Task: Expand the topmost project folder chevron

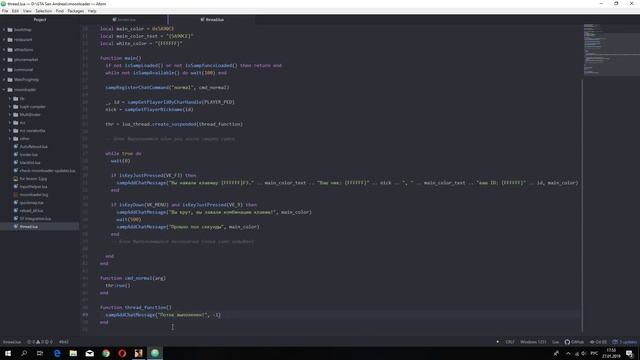Action: click(4, 30)
